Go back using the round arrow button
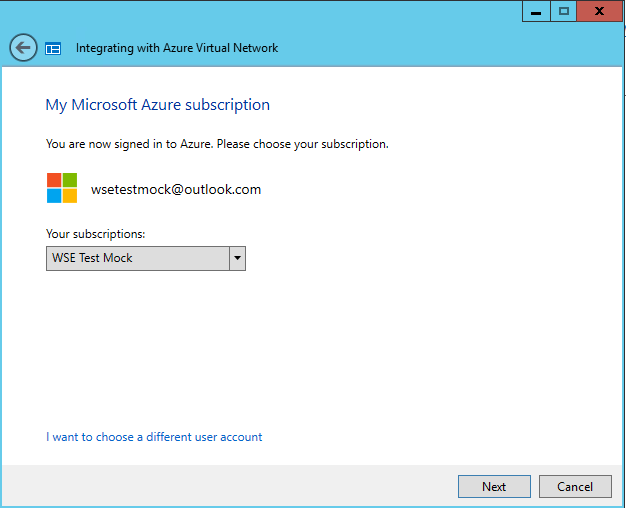This screenshot has width=626, height=508. click(x=23, y=48)
